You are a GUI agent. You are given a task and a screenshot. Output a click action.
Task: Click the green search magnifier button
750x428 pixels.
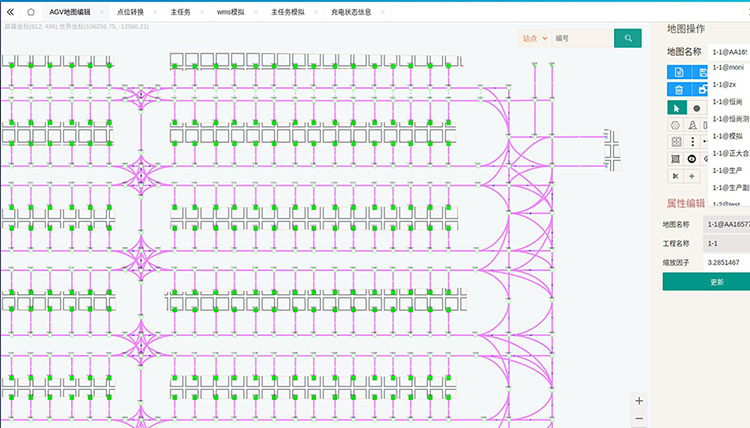click(627, 38)
